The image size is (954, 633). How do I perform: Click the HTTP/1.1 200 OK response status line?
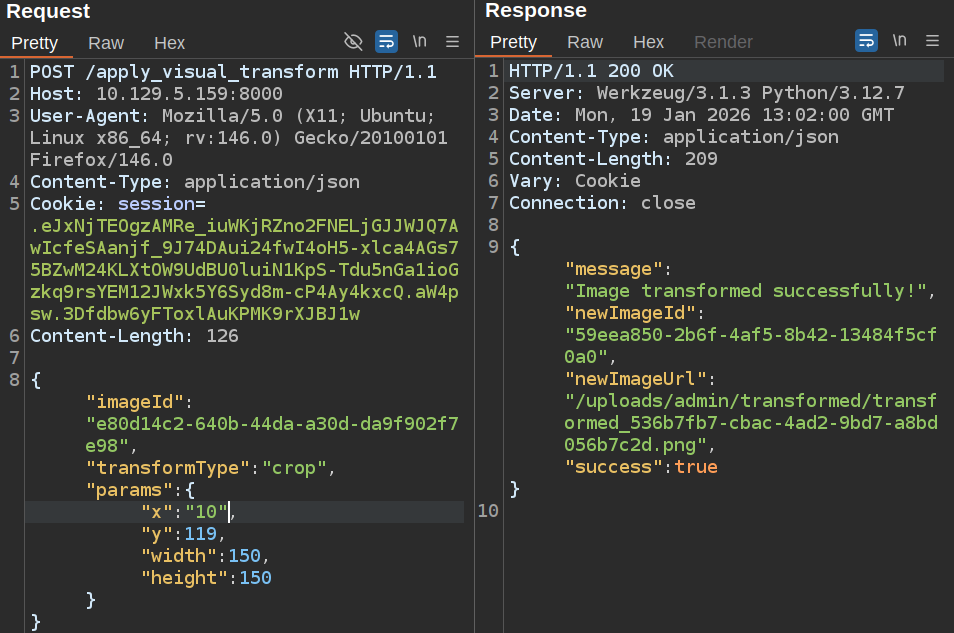coord(591,72)
